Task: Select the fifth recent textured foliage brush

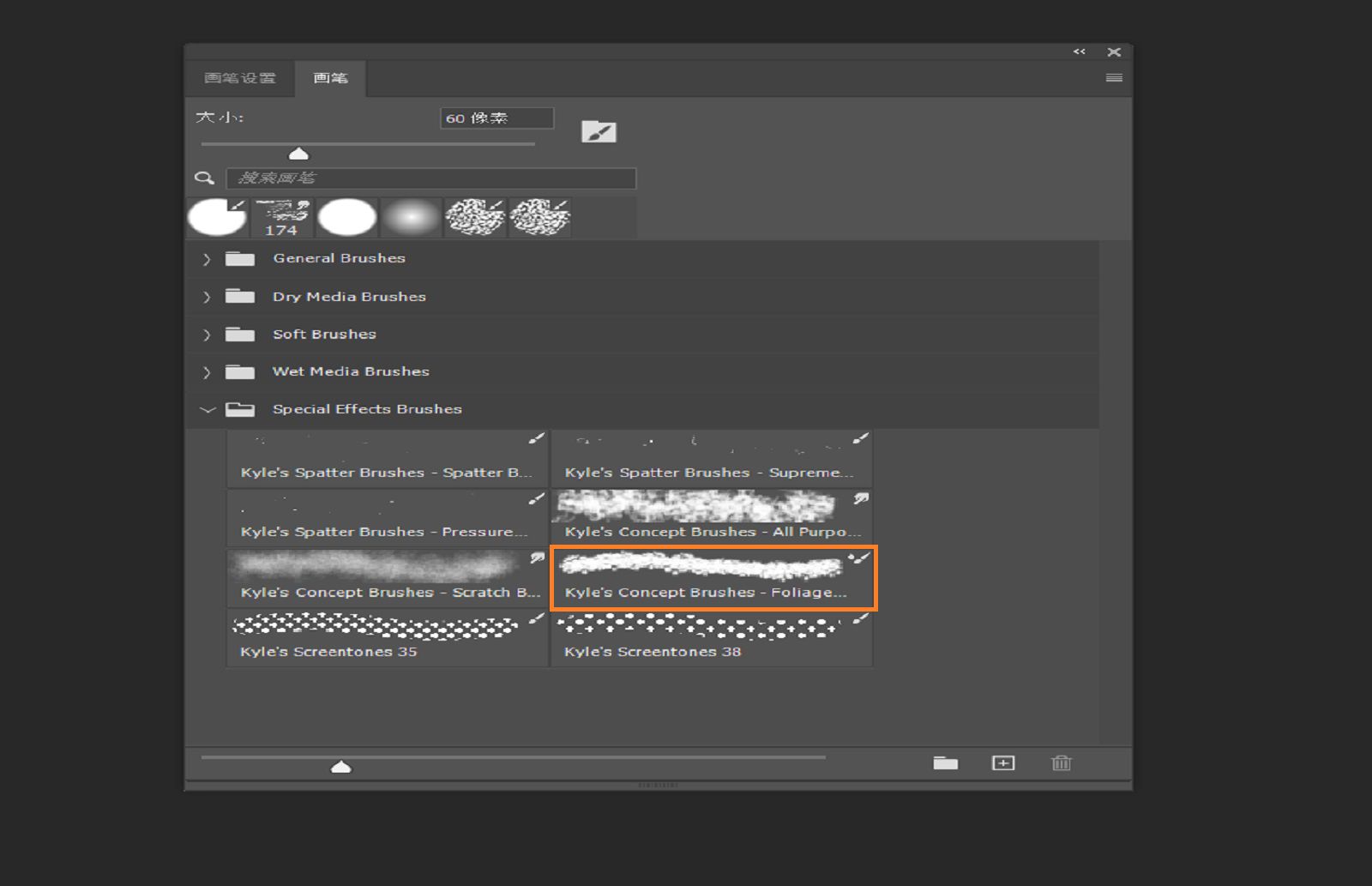Action: tap(476, 217)
